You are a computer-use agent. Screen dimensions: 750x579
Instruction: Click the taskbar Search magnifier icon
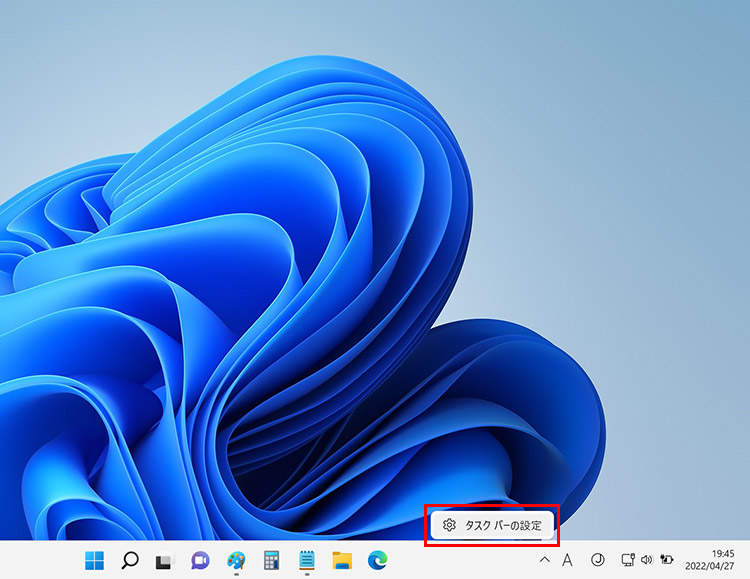(x=129, y=560)
